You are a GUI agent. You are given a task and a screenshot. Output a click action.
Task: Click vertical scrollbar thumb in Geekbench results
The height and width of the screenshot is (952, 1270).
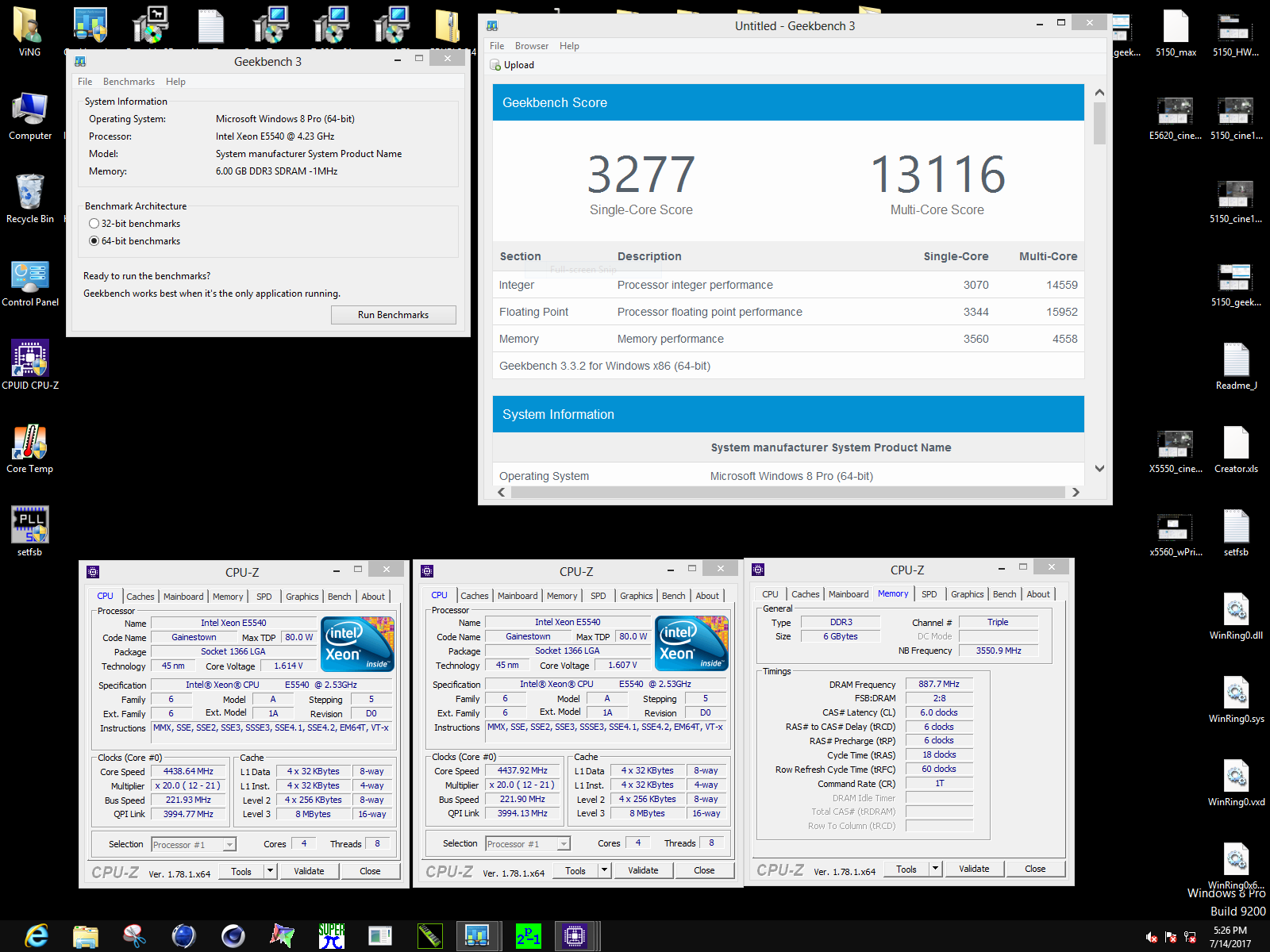(1099, 124)
